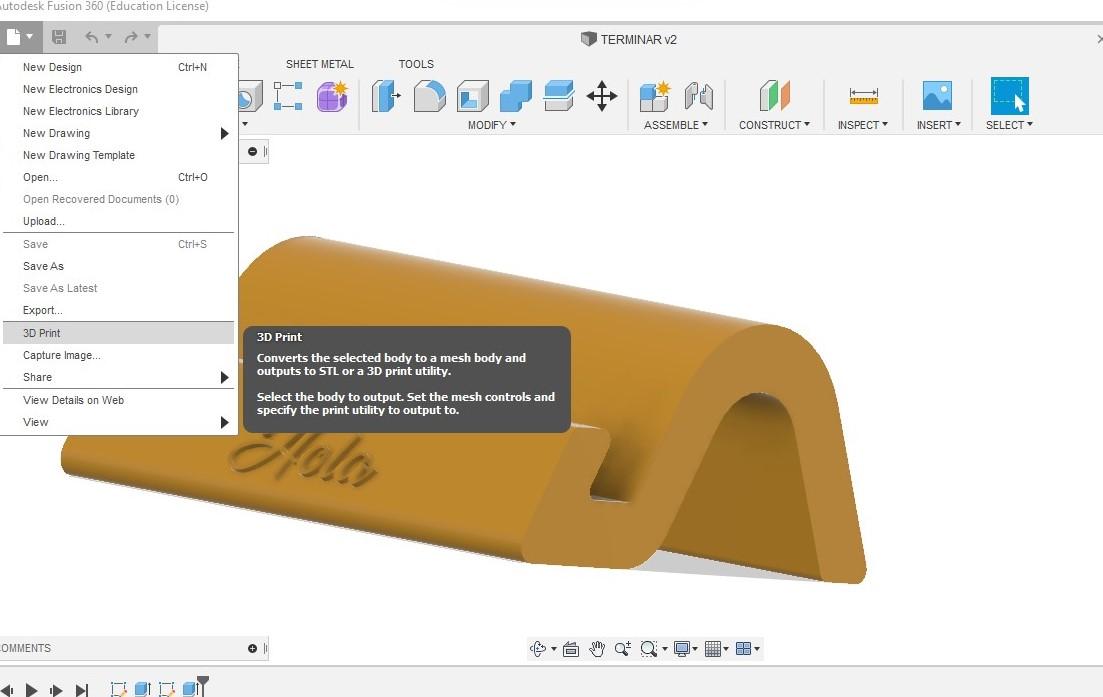The width and height of the screenshot is (1103, 697).
Task: Select the last extrude feature in timeline
Action: click(191, 689)
